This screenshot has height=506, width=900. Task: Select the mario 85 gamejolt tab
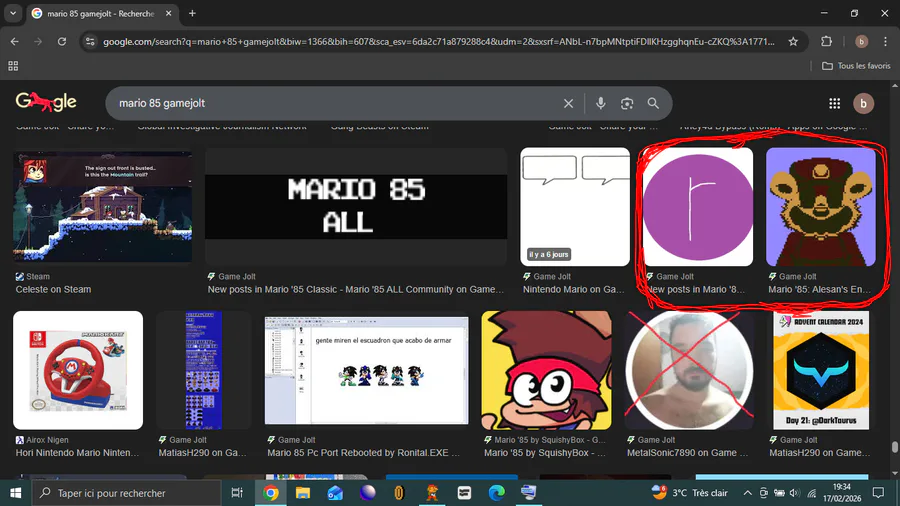pyautogui.click(x=100, y=13)
